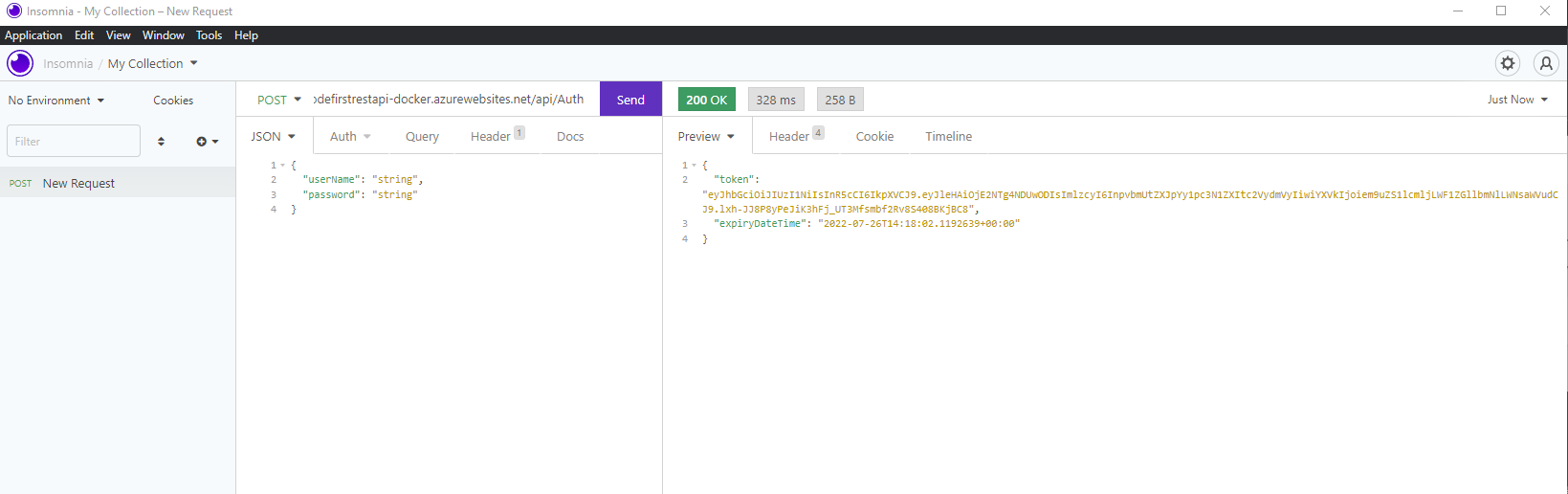
Task: Switch to the Timeline tab
Action: pyautogui.click(x=948, y=136)
